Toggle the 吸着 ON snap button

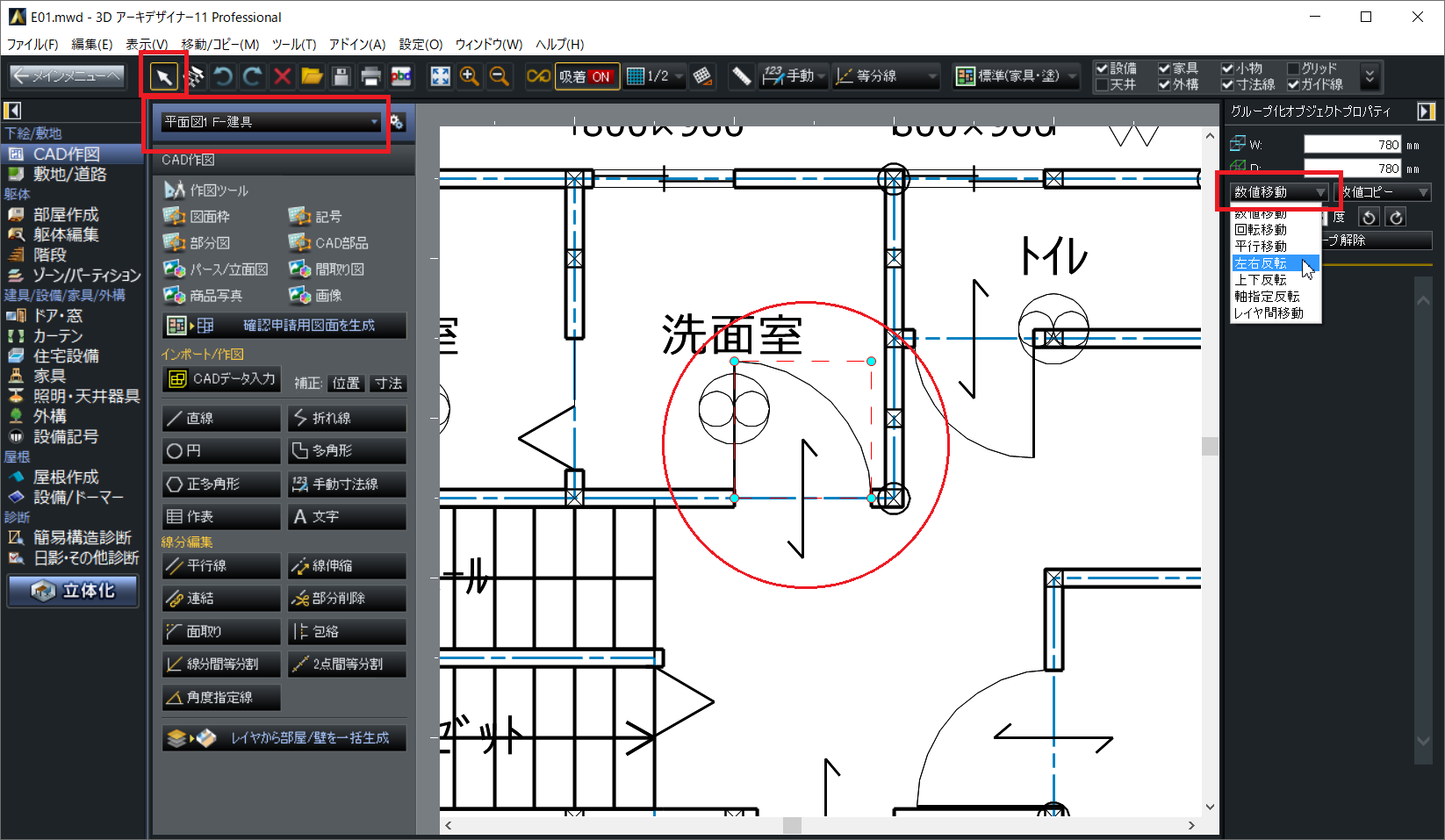pyautogui.click(x=586, y=77)
